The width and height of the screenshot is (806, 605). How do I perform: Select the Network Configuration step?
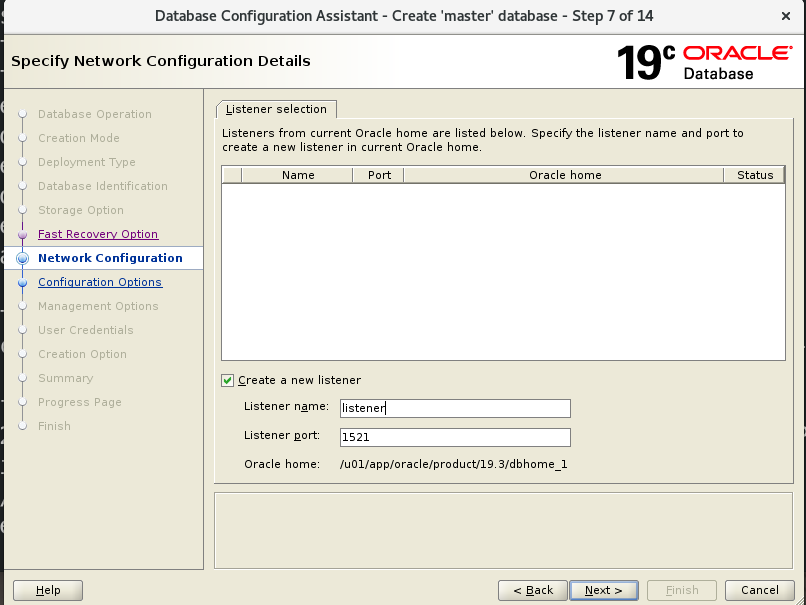(110, 258)
